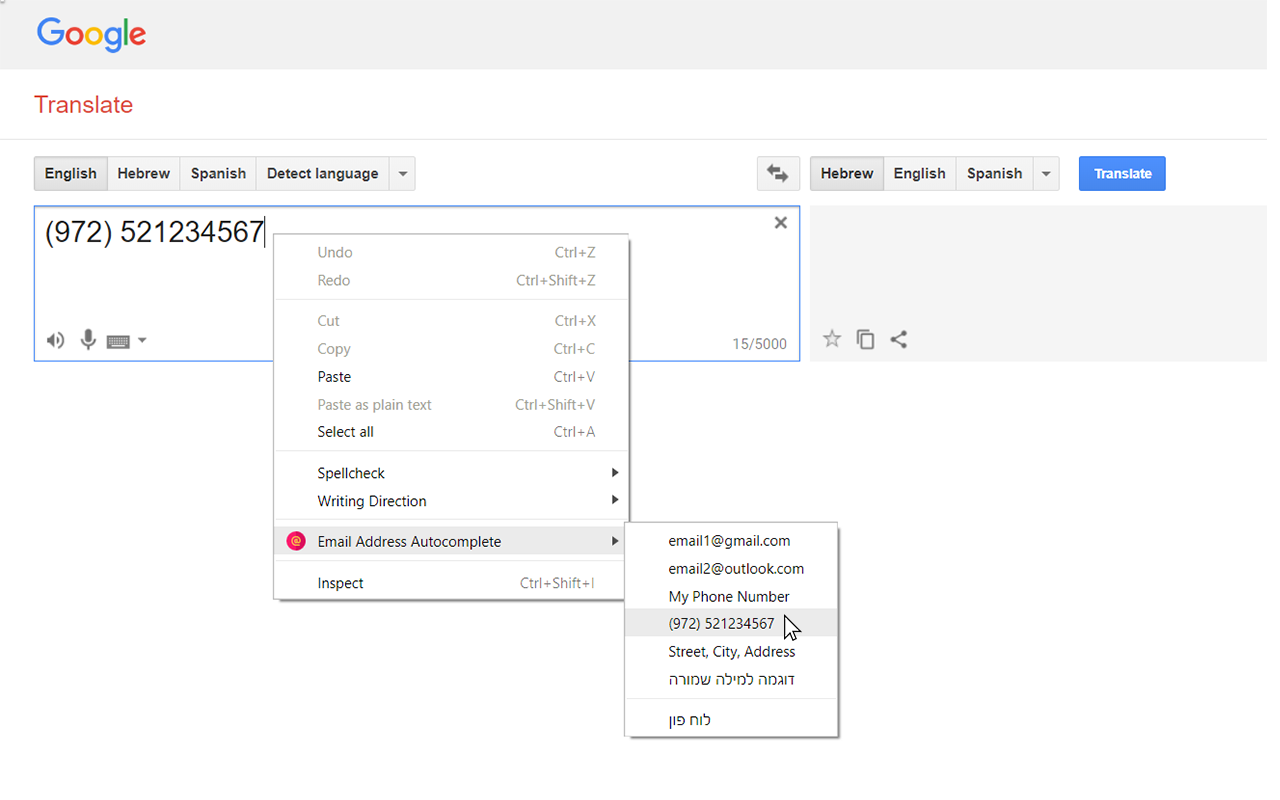
Task: Click the grayed-out Redo menu entry
Action: (452, 281)
